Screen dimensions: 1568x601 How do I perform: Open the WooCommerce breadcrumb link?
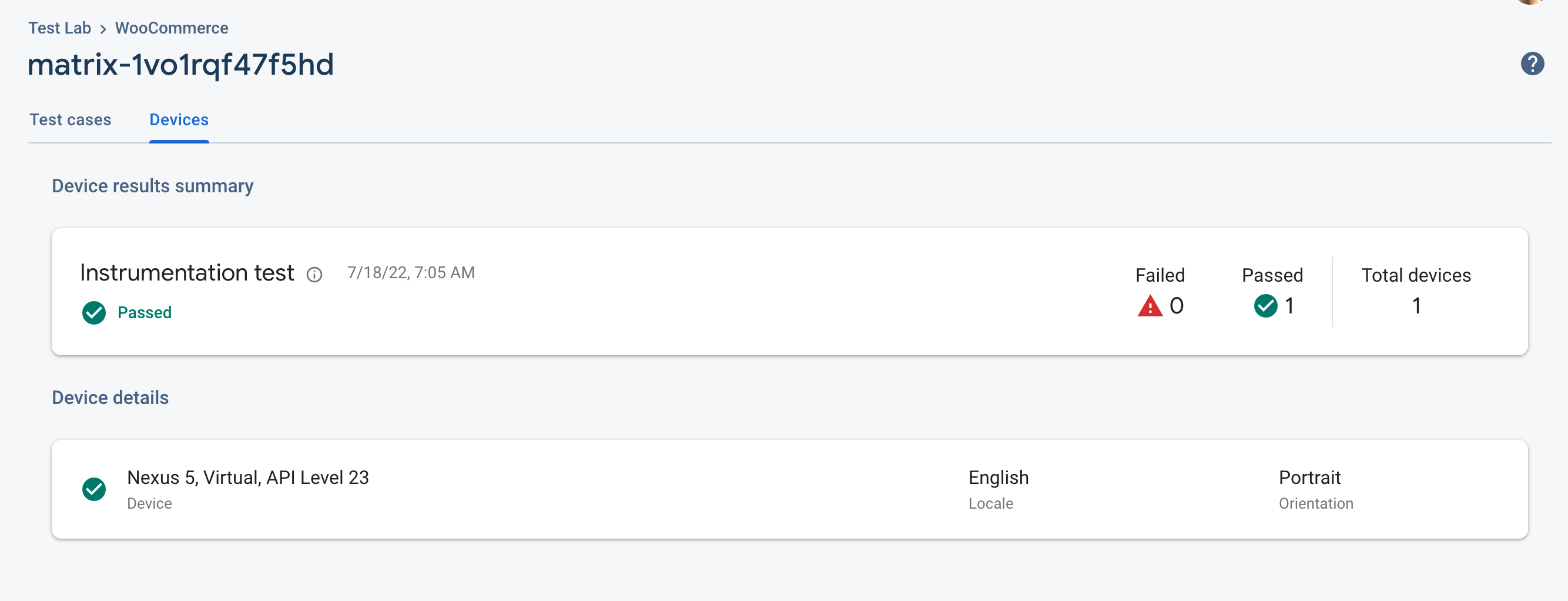coord(172,28)
